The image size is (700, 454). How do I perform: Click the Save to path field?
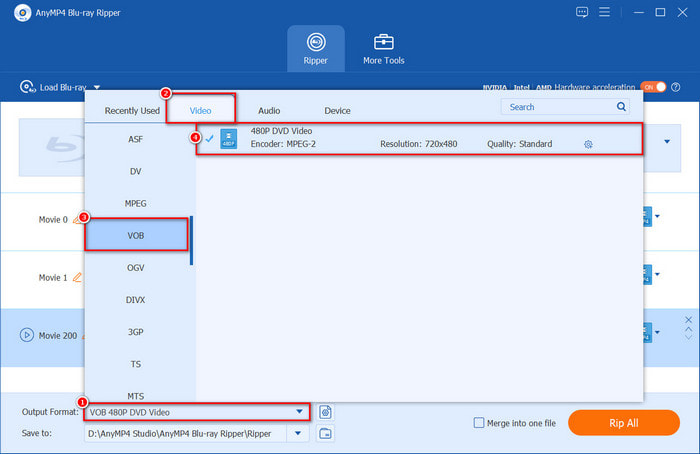click(x=185, y=433)
